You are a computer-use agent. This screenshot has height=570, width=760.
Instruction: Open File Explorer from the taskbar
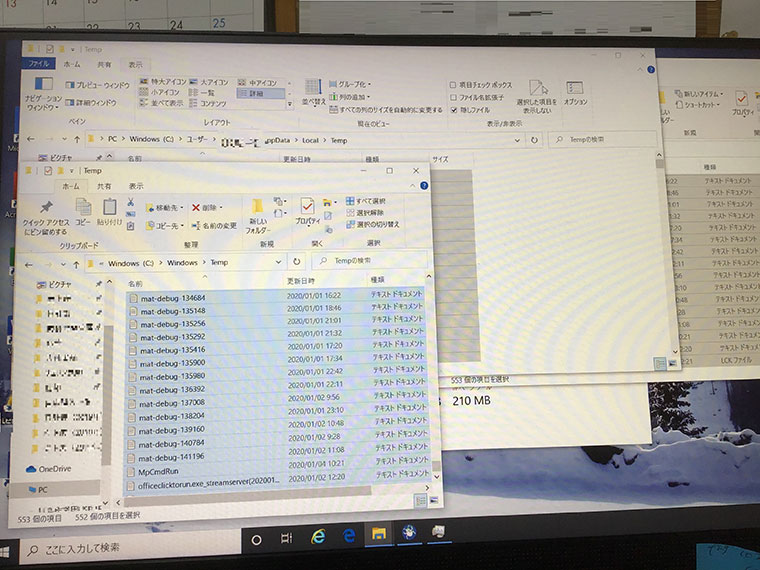(x=379, y=534)
